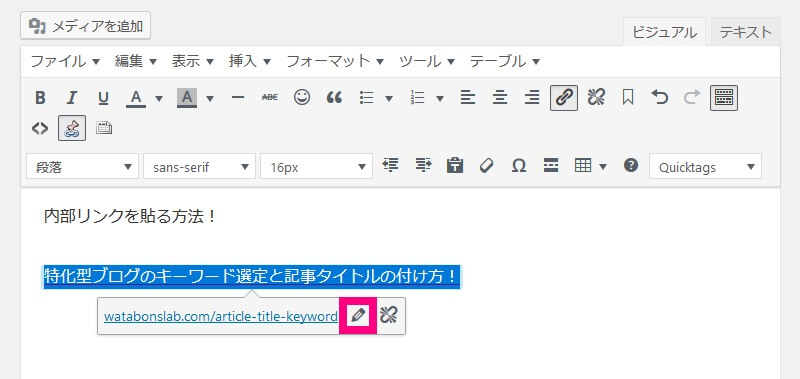Undo the last action
The height and width of the screenshot is (379, 800).
(660, 97)
